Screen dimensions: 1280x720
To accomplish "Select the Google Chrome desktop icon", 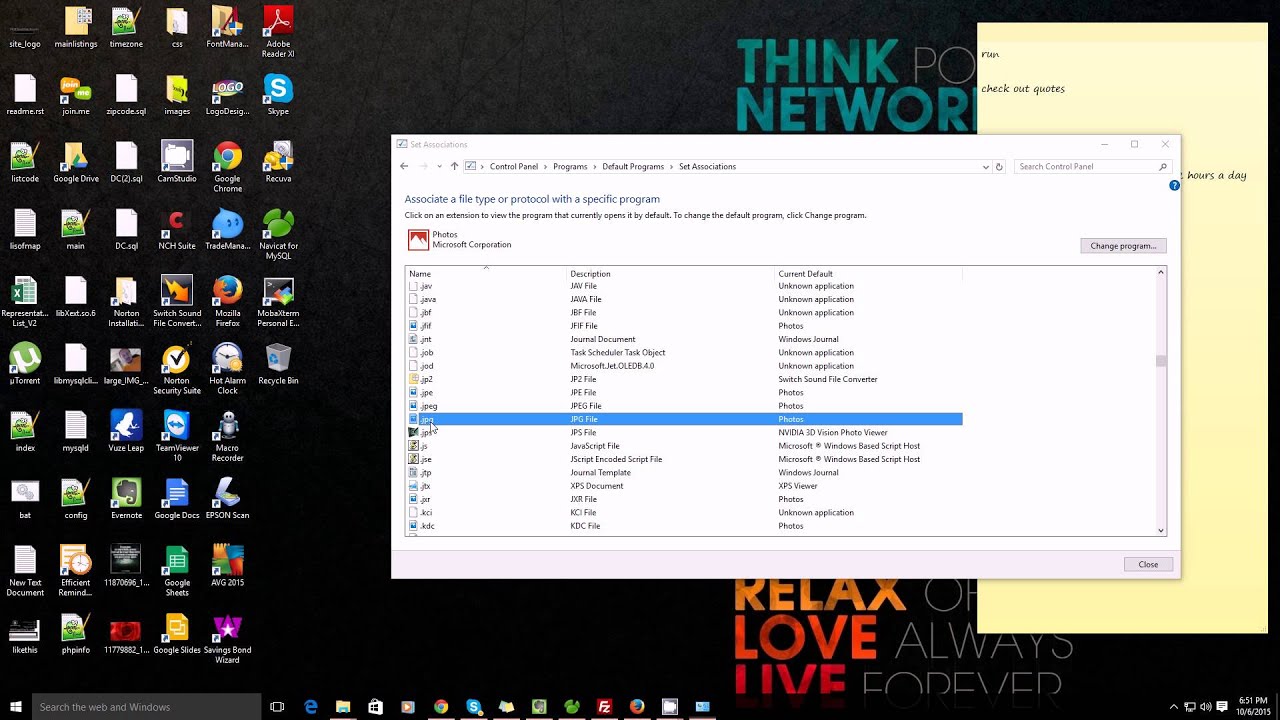I will click(227, 167).
